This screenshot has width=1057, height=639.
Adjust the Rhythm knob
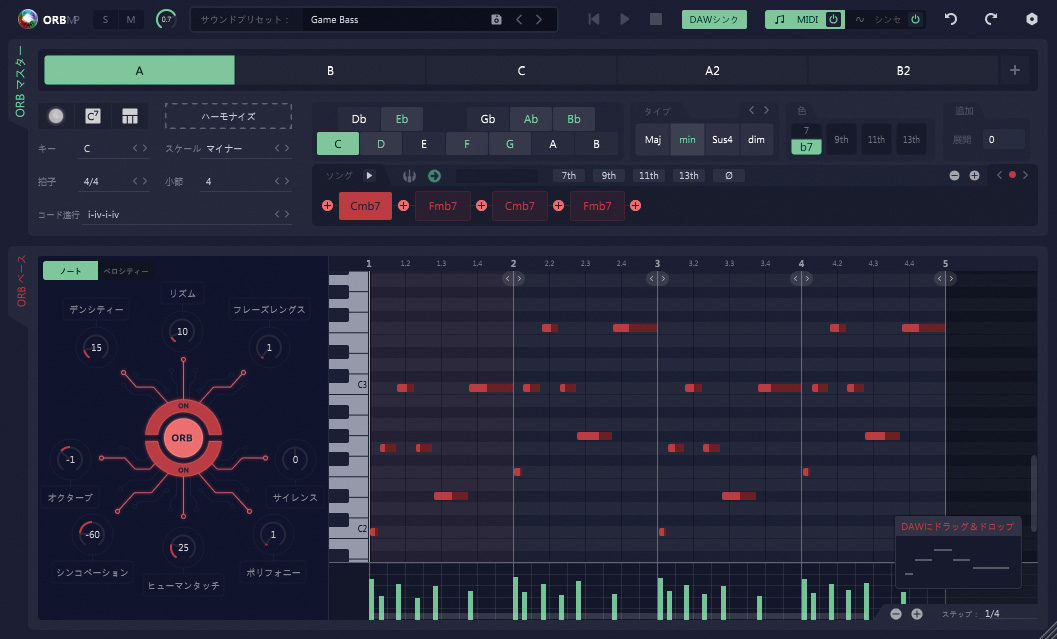(x=182, y=332)
